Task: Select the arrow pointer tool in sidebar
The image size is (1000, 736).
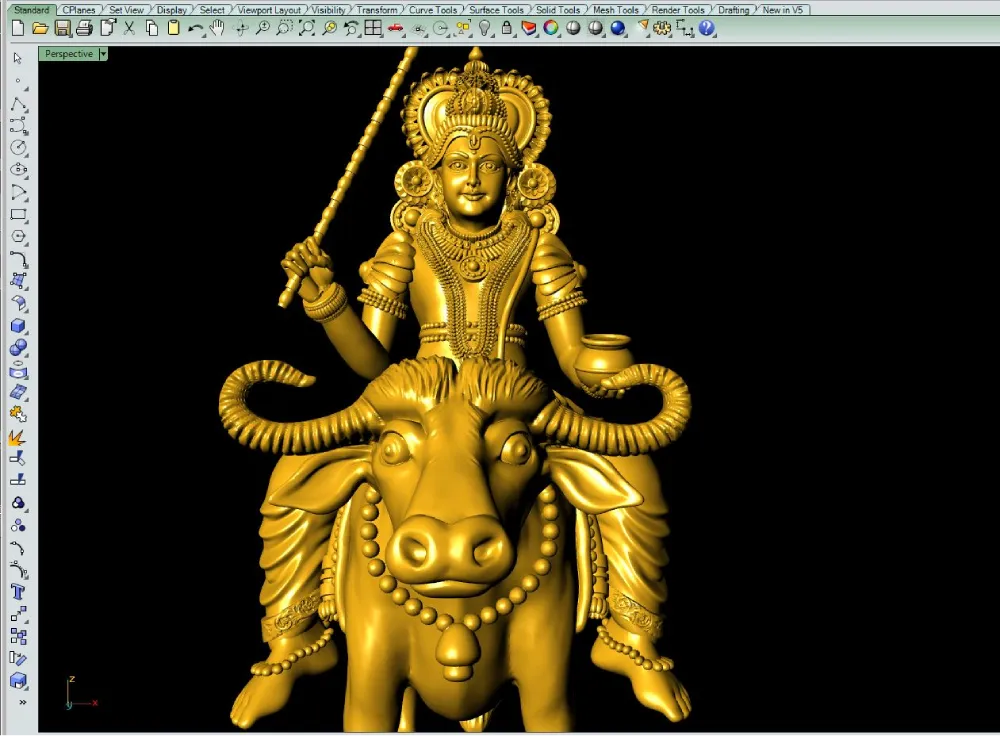Action: [18, 58]
